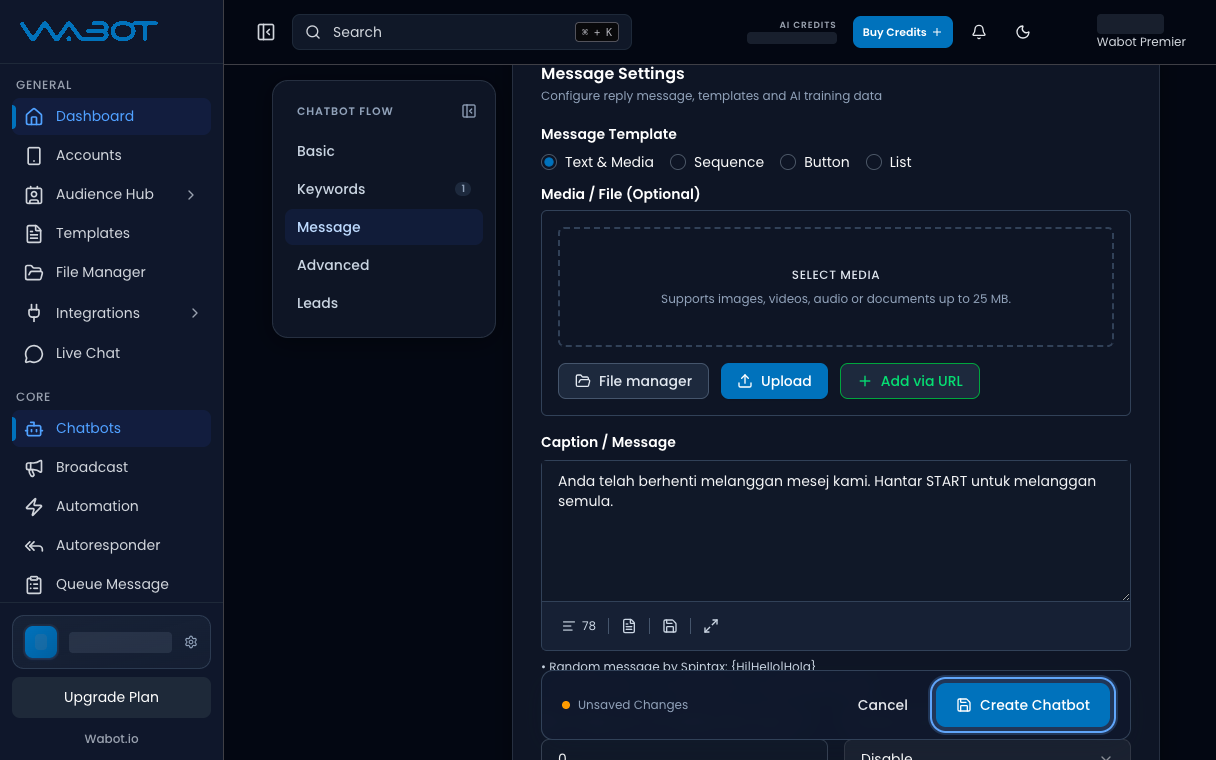Insert template via the document icon below caption
This screenshot has width=1216, height=760.
coord(629,626)
